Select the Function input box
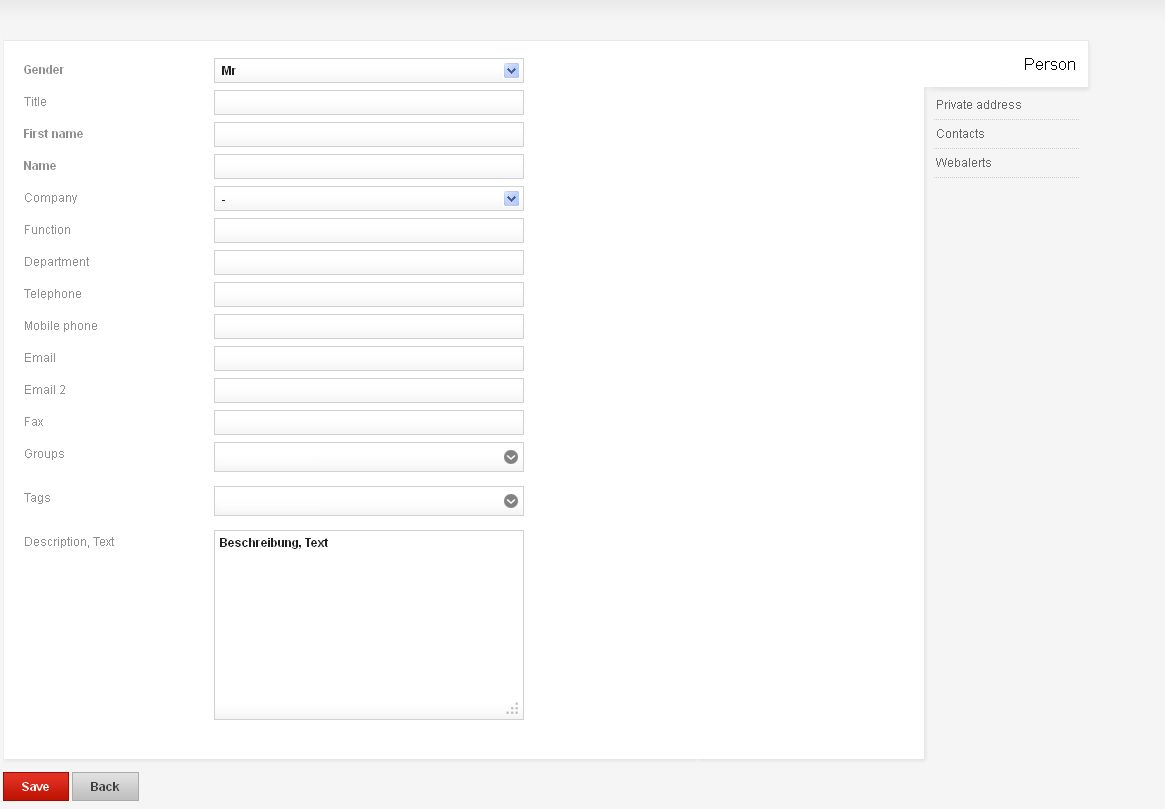This screenshot has height=809, width=1165. pyautogui.click(x=368, y=230)
